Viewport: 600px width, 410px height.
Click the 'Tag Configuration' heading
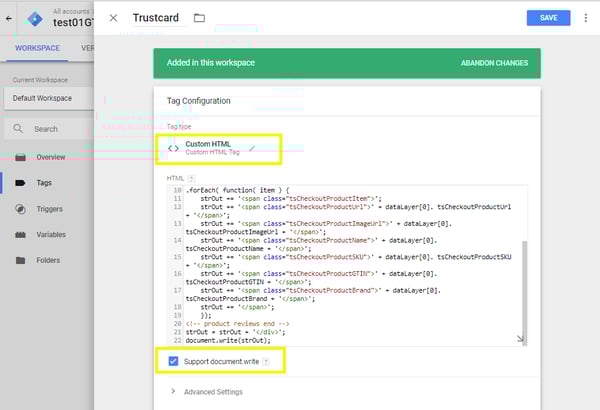tap(199, 101)
